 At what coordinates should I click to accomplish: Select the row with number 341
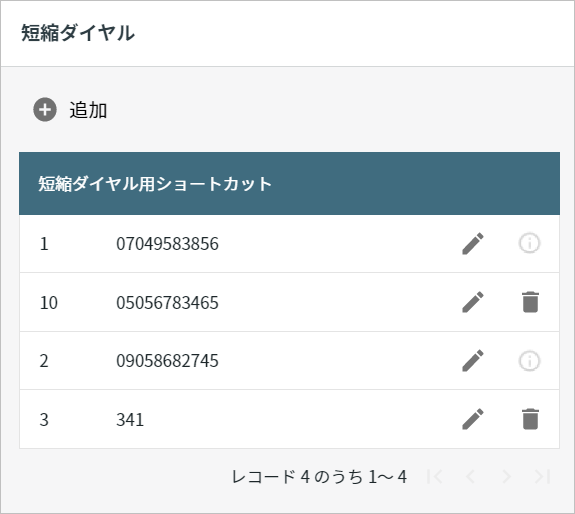(289, 419)
